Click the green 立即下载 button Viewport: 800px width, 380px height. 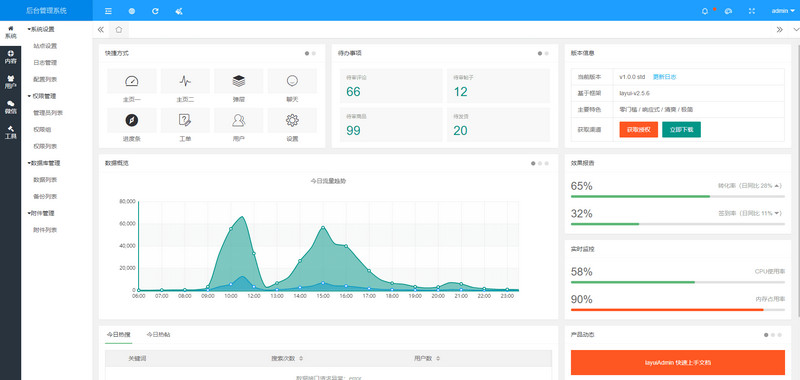pyautogui.click(x=682, y=130)
